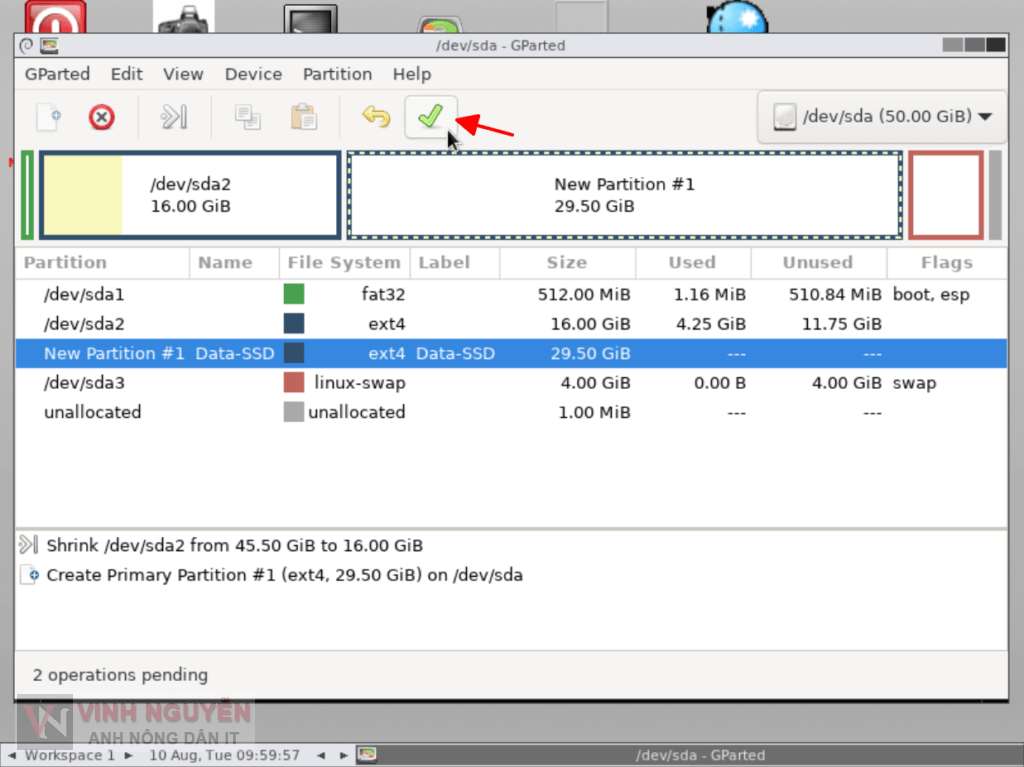This screenshot has width=1024, height=767.
Task: Open the Device menu
Action: (x=253, y=74)
